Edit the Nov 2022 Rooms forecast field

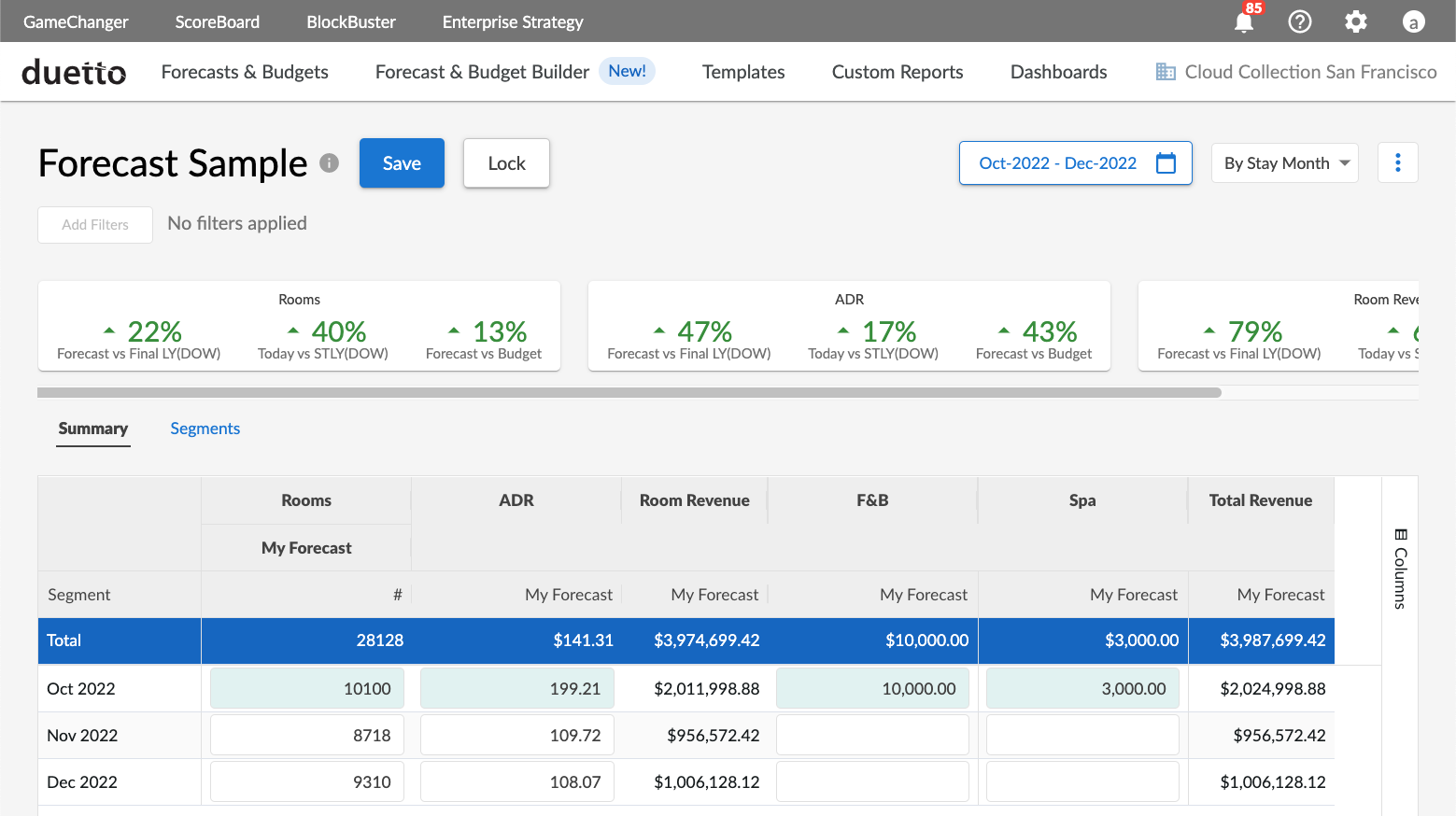(307, 736)
